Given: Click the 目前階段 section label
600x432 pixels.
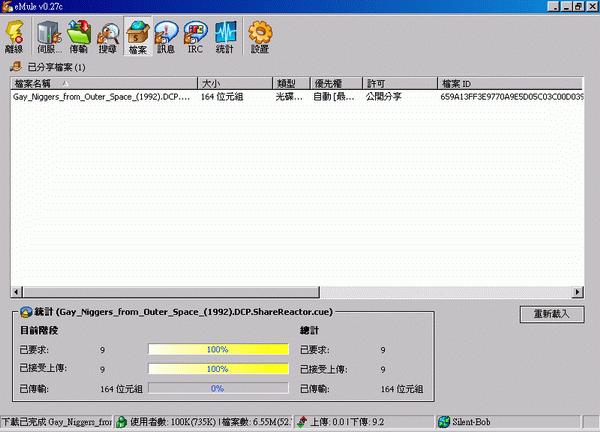Looking at the screenshot, I should 39,330.
